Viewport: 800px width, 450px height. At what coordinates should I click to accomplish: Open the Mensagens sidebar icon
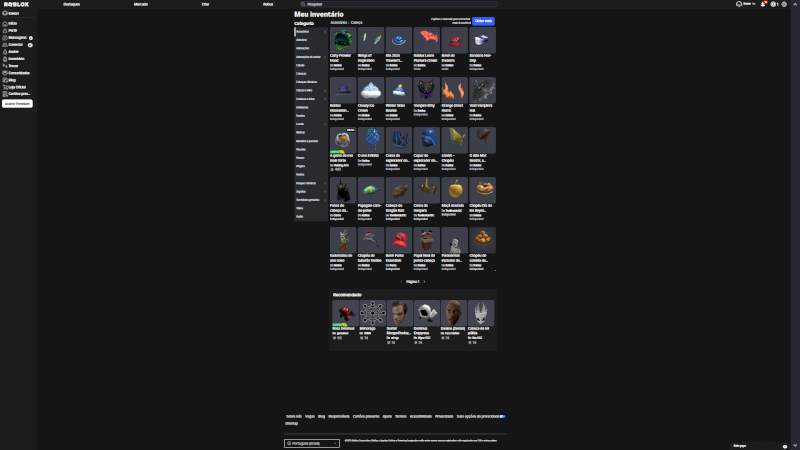tap(5, 38)
